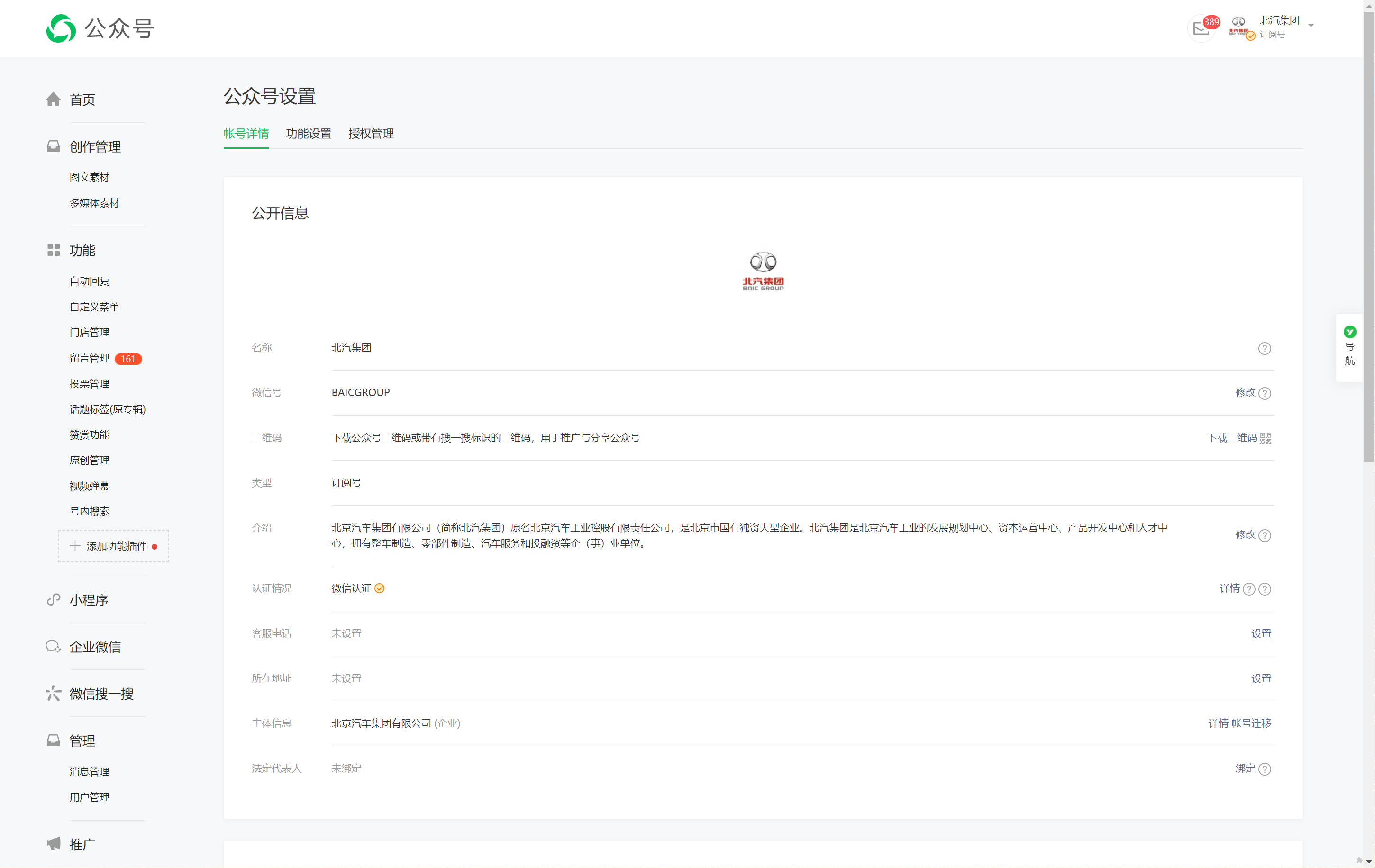
Task: Click 修改 link for 介绍 row
Action: tap(1245, 535)
